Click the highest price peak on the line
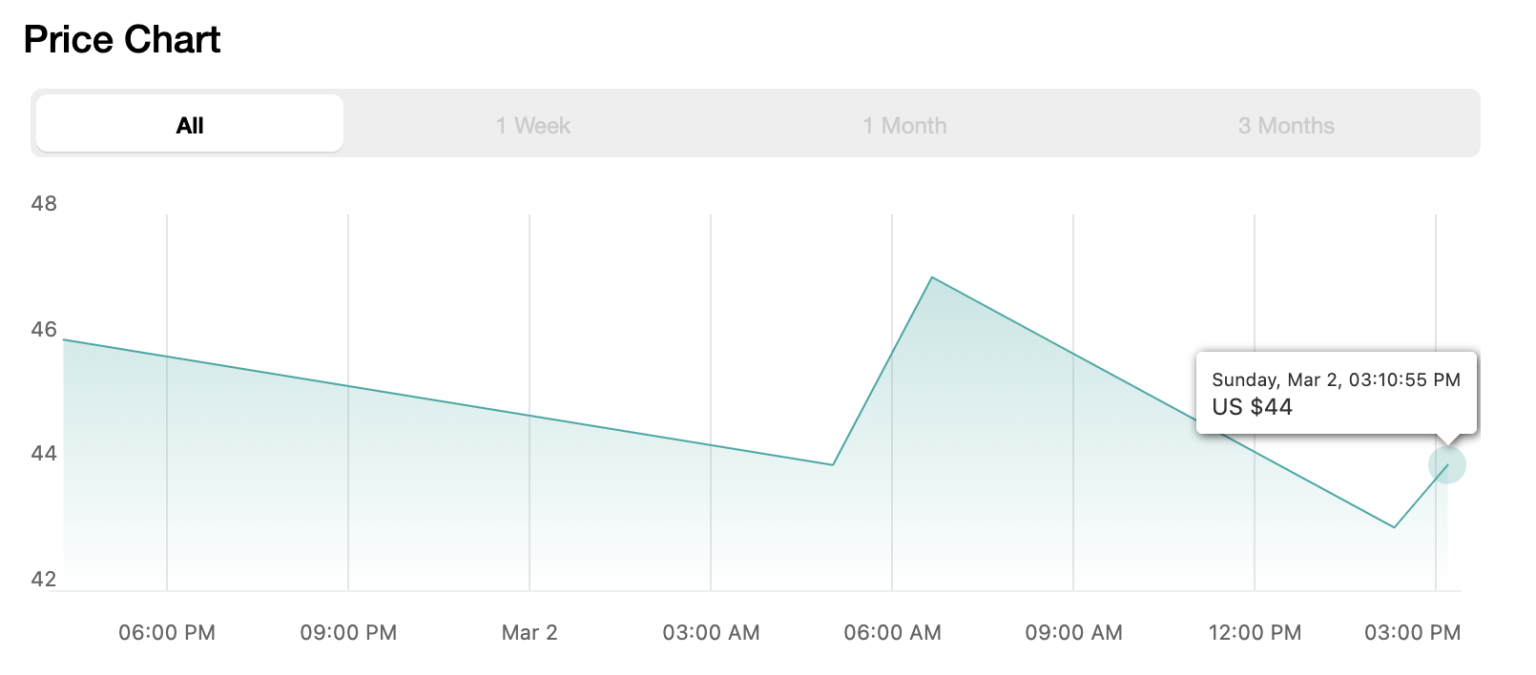 tap(932, 277)
